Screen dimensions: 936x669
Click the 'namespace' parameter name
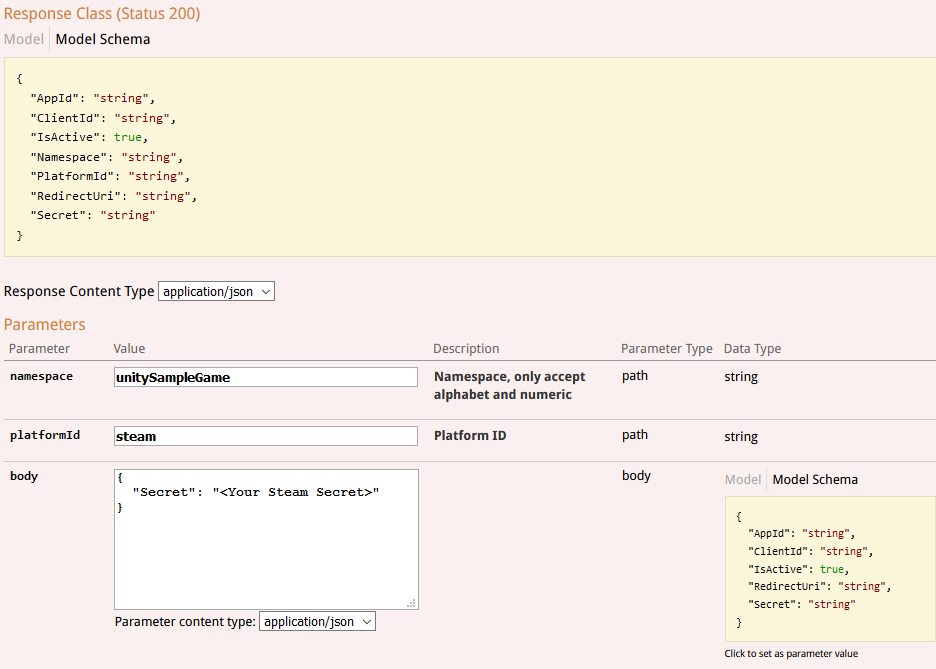(x=42, y=377)
